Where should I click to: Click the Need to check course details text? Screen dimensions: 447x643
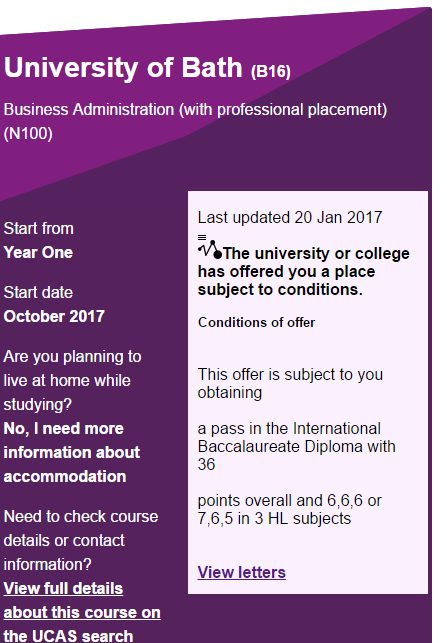81,540
